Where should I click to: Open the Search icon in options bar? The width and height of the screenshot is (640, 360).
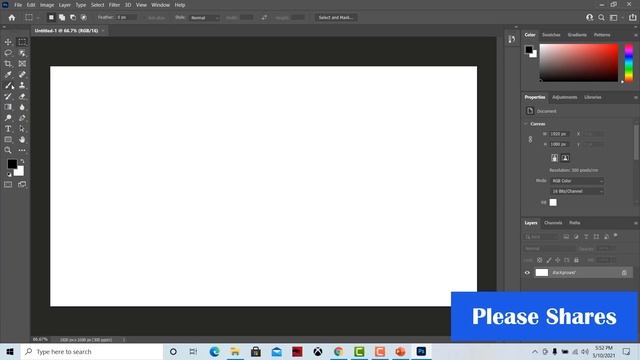click(x=601, y=18)
